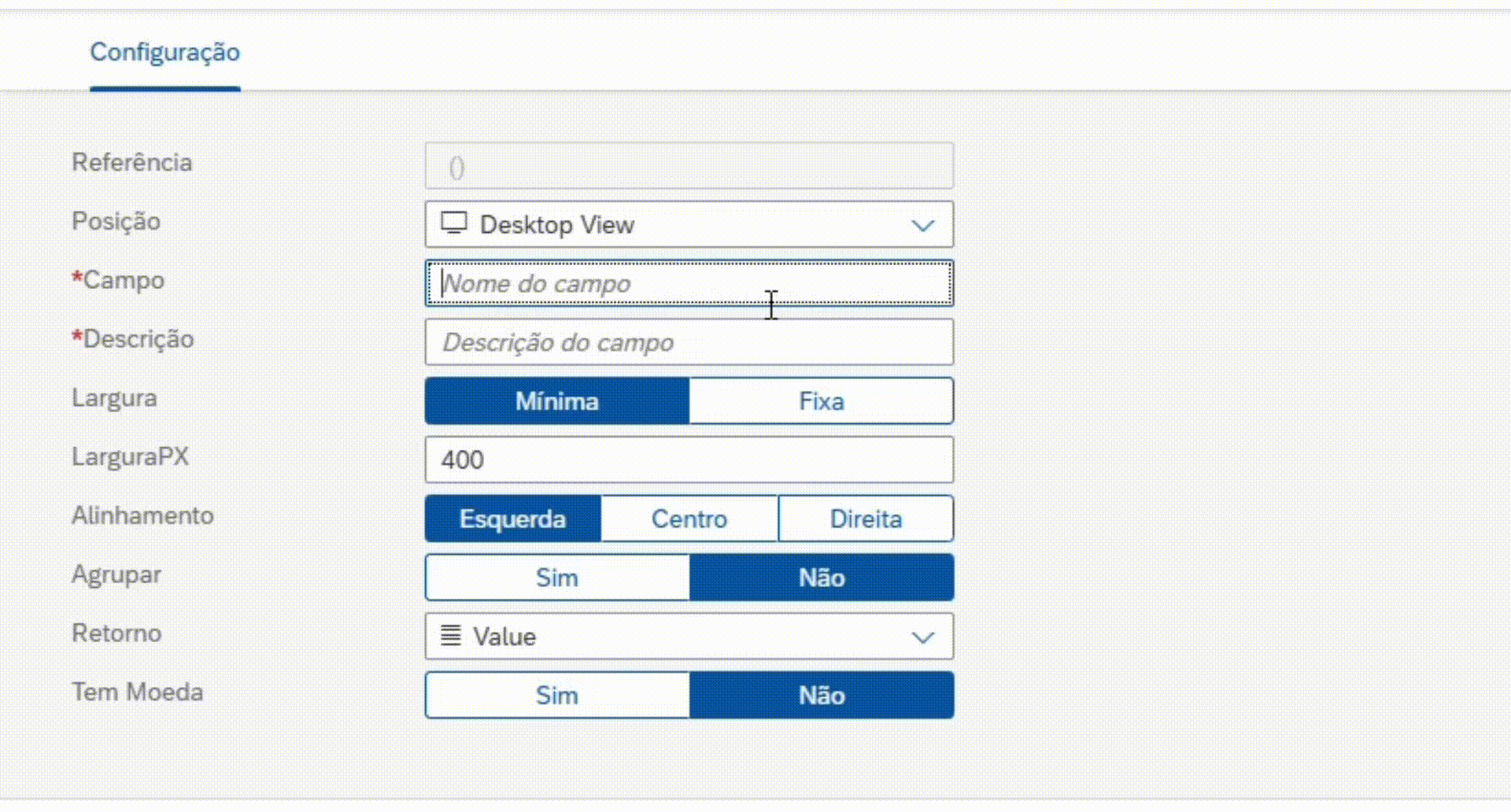Set alignment to Direita
This screenshot has height=812, width=1511.
tap(866, 519)
